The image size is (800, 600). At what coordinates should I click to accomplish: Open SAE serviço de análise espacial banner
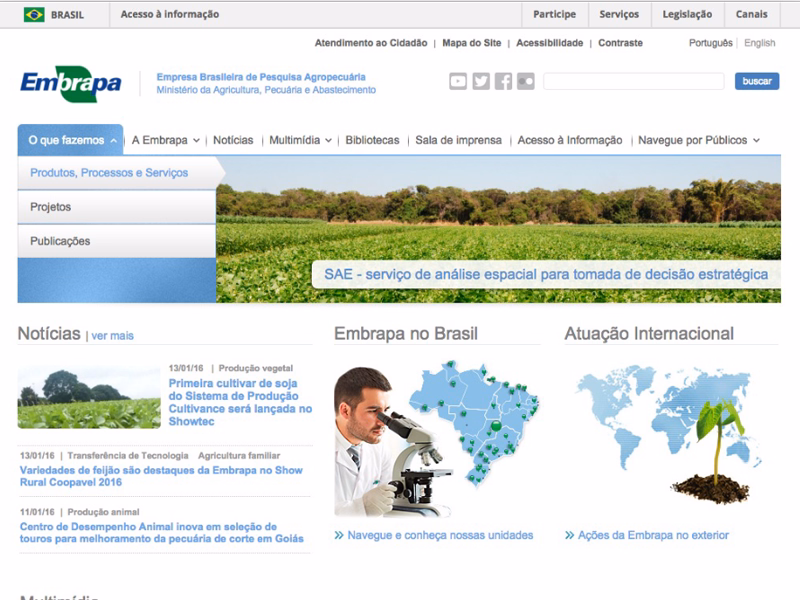coord(546,274)
